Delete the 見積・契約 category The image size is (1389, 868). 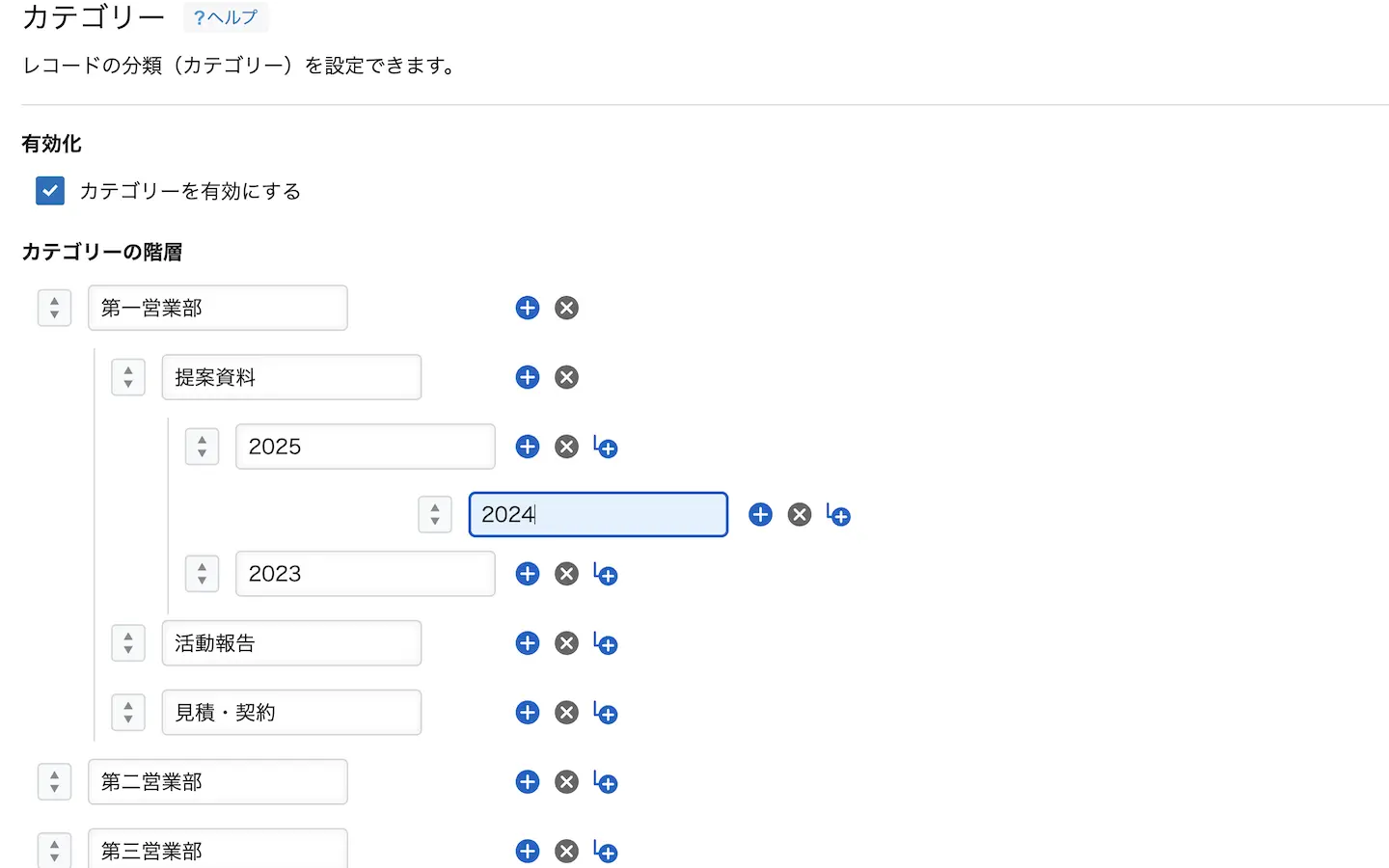click(566, 713)
